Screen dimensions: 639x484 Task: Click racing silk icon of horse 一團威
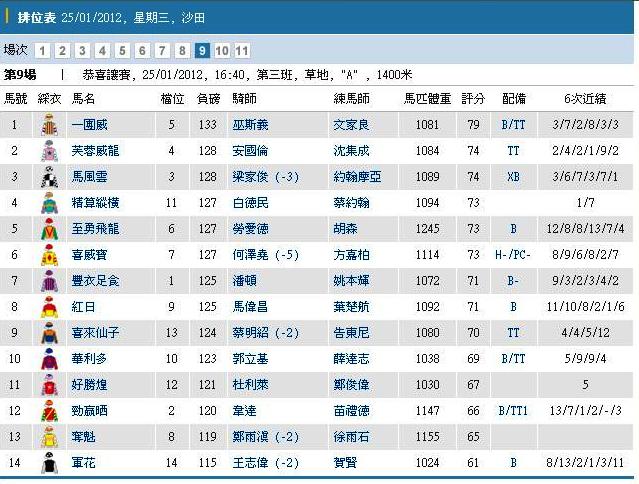coord(48,125)
